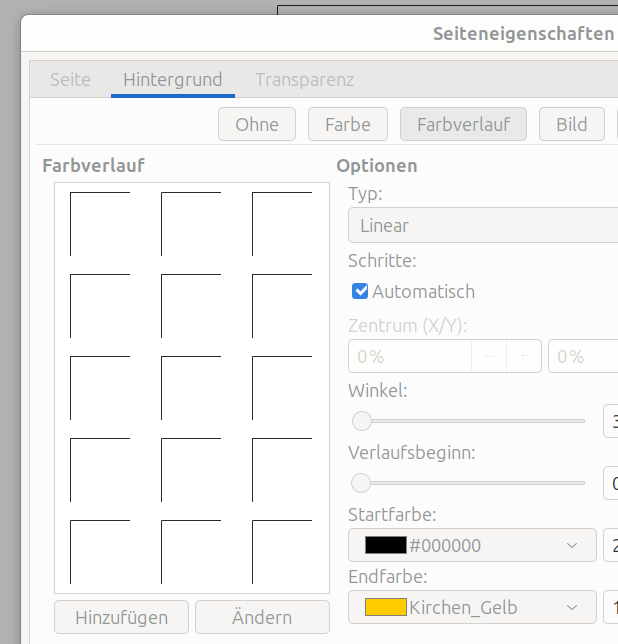Viewport: 618px width, 644px height.
Task: Pick the top-right gradient preset thumbnail
Action: [x=282, y=224]
